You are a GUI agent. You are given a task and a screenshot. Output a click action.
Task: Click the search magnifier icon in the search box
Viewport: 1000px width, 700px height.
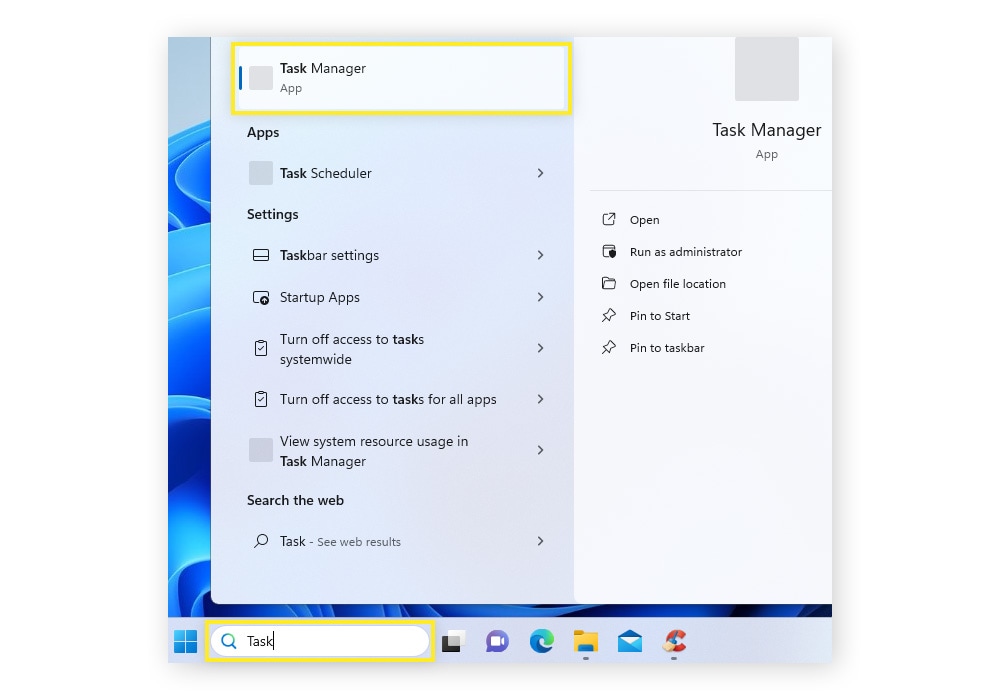click(229, 641)
